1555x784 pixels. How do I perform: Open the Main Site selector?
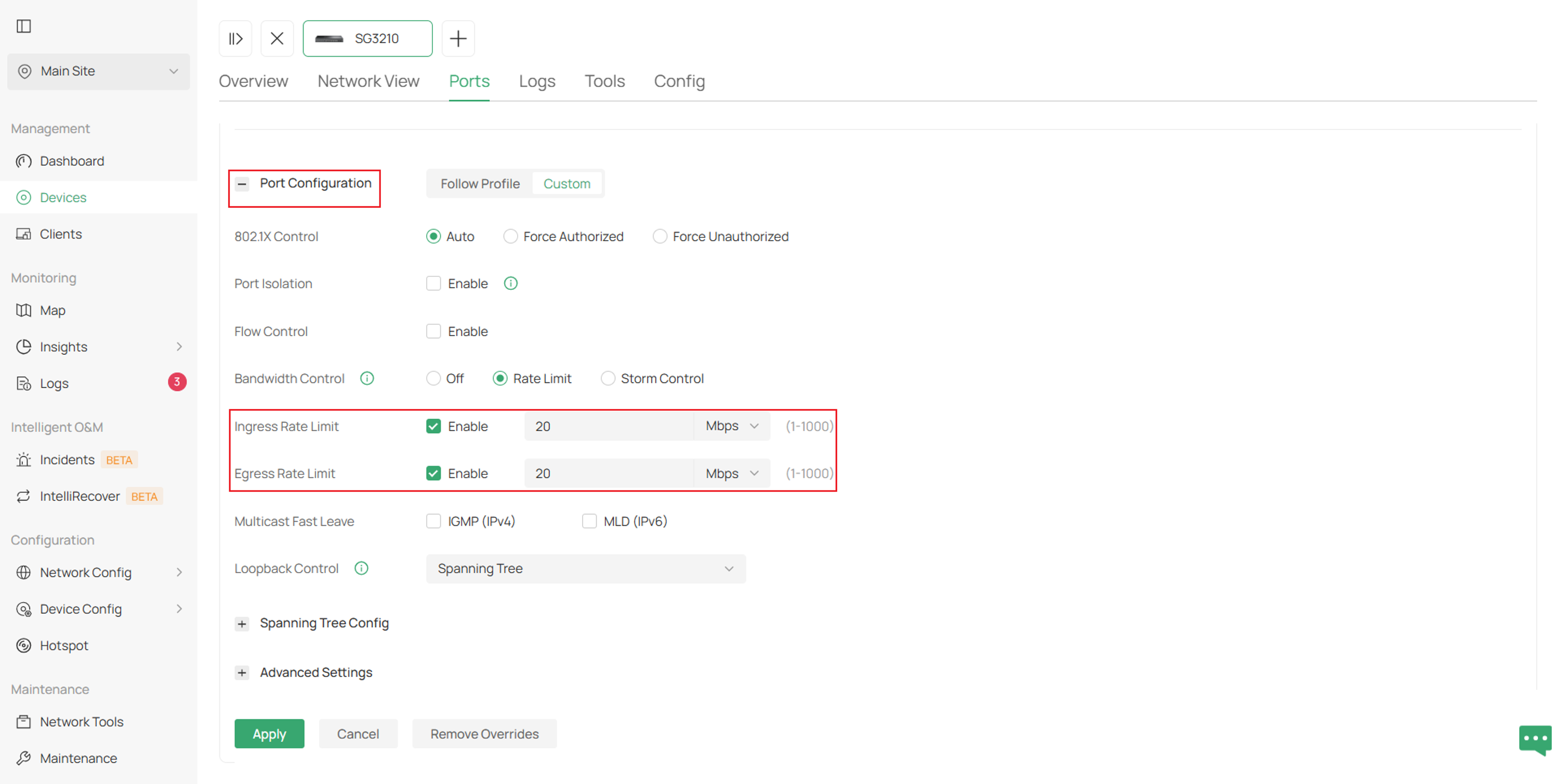point(98,71)
